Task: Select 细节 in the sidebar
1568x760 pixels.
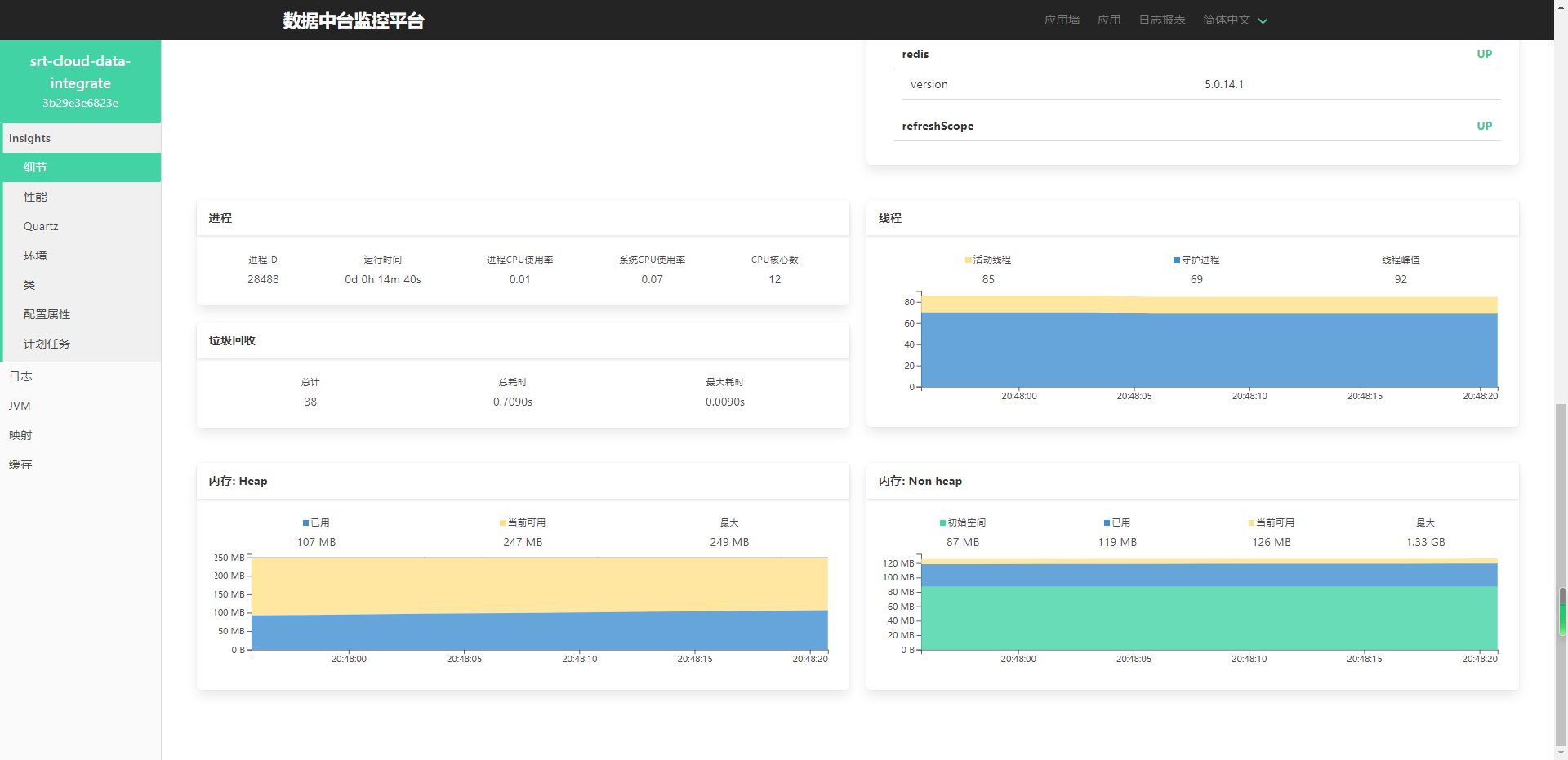Action: click(x=80, y=167)
